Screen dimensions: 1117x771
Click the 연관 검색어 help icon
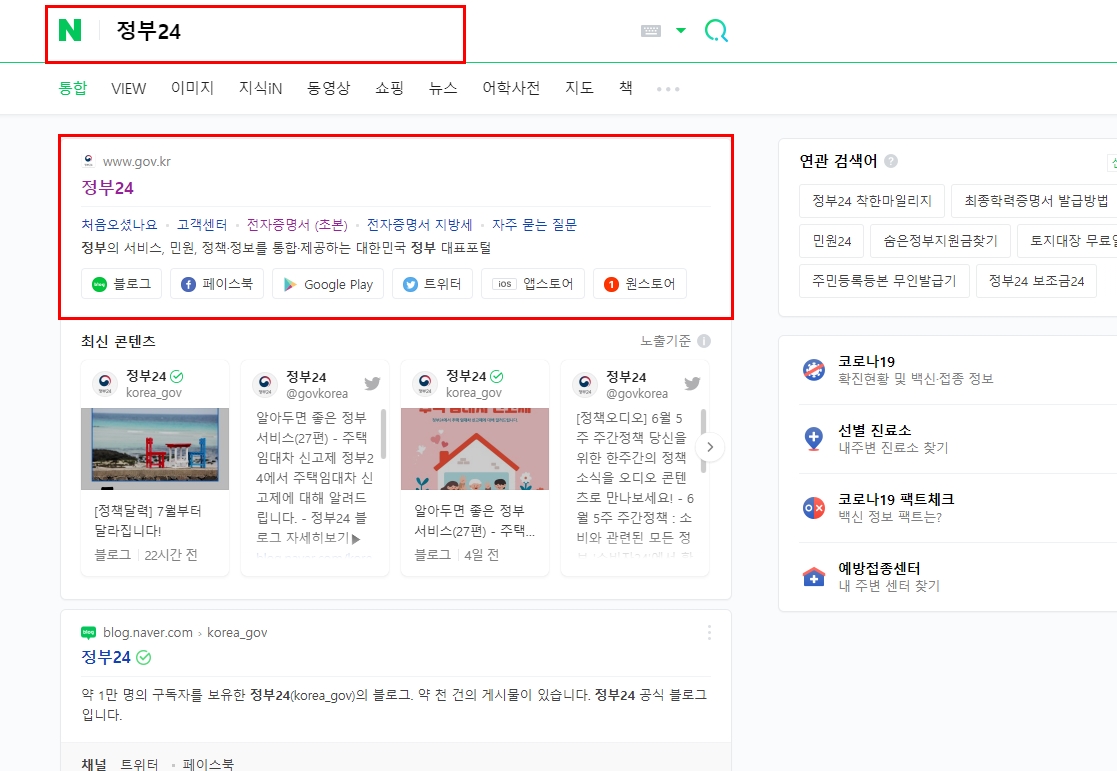tap(890, 161)
